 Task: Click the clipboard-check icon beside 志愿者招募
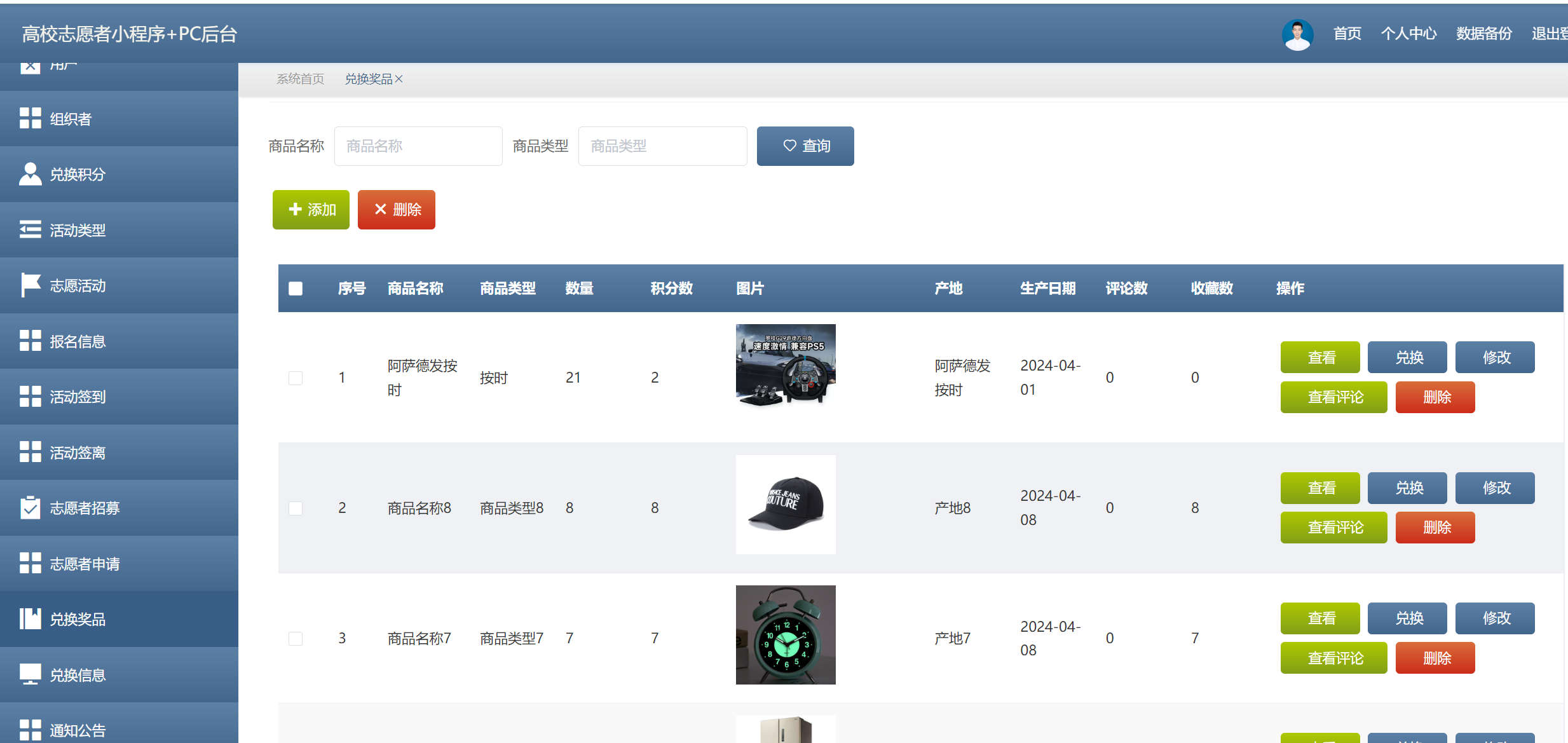coord(30,507)
